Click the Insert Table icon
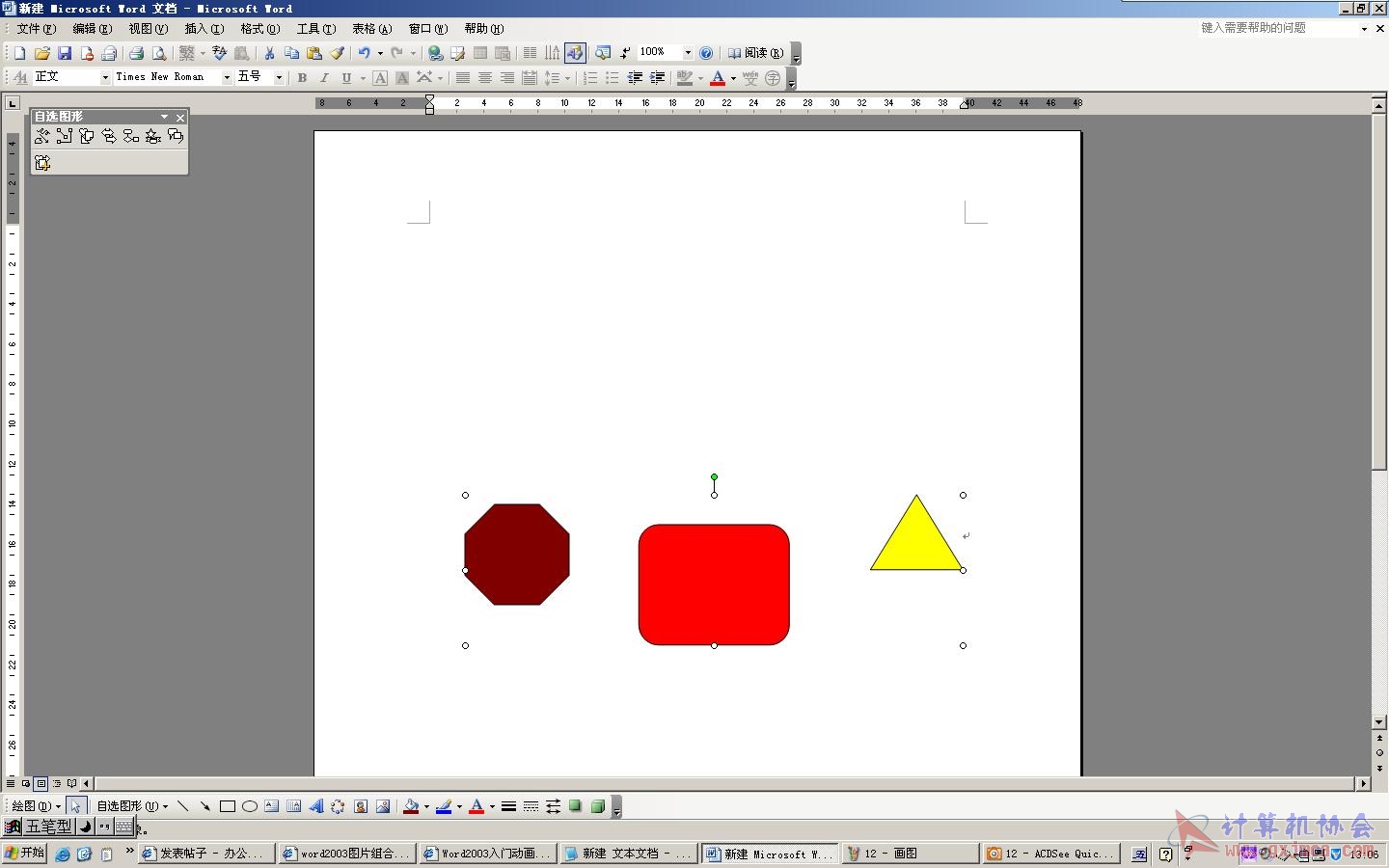 [480, 53]
